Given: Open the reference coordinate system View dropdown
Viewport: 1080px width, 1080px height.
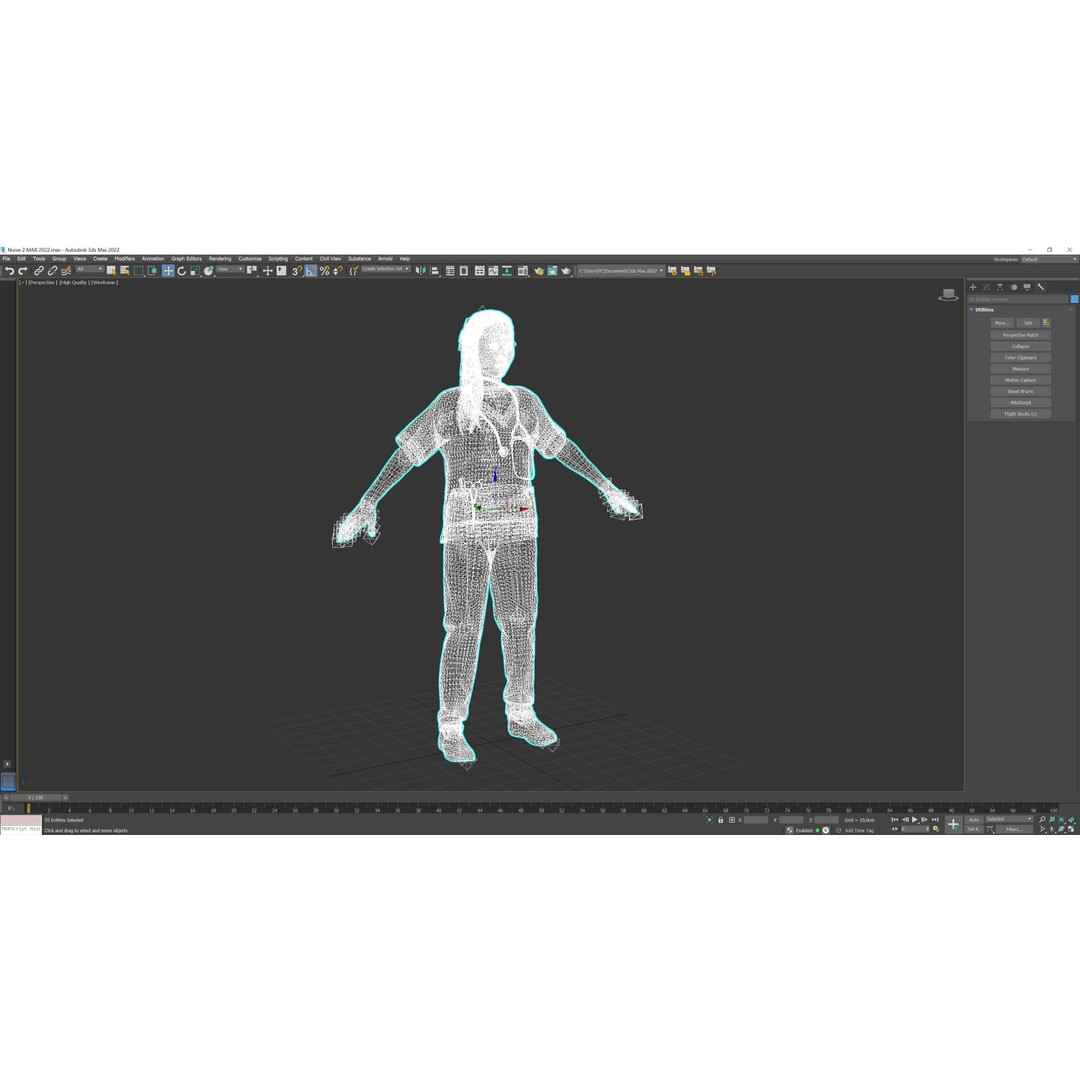Looking at the screenshot, I should click(230, 269).
